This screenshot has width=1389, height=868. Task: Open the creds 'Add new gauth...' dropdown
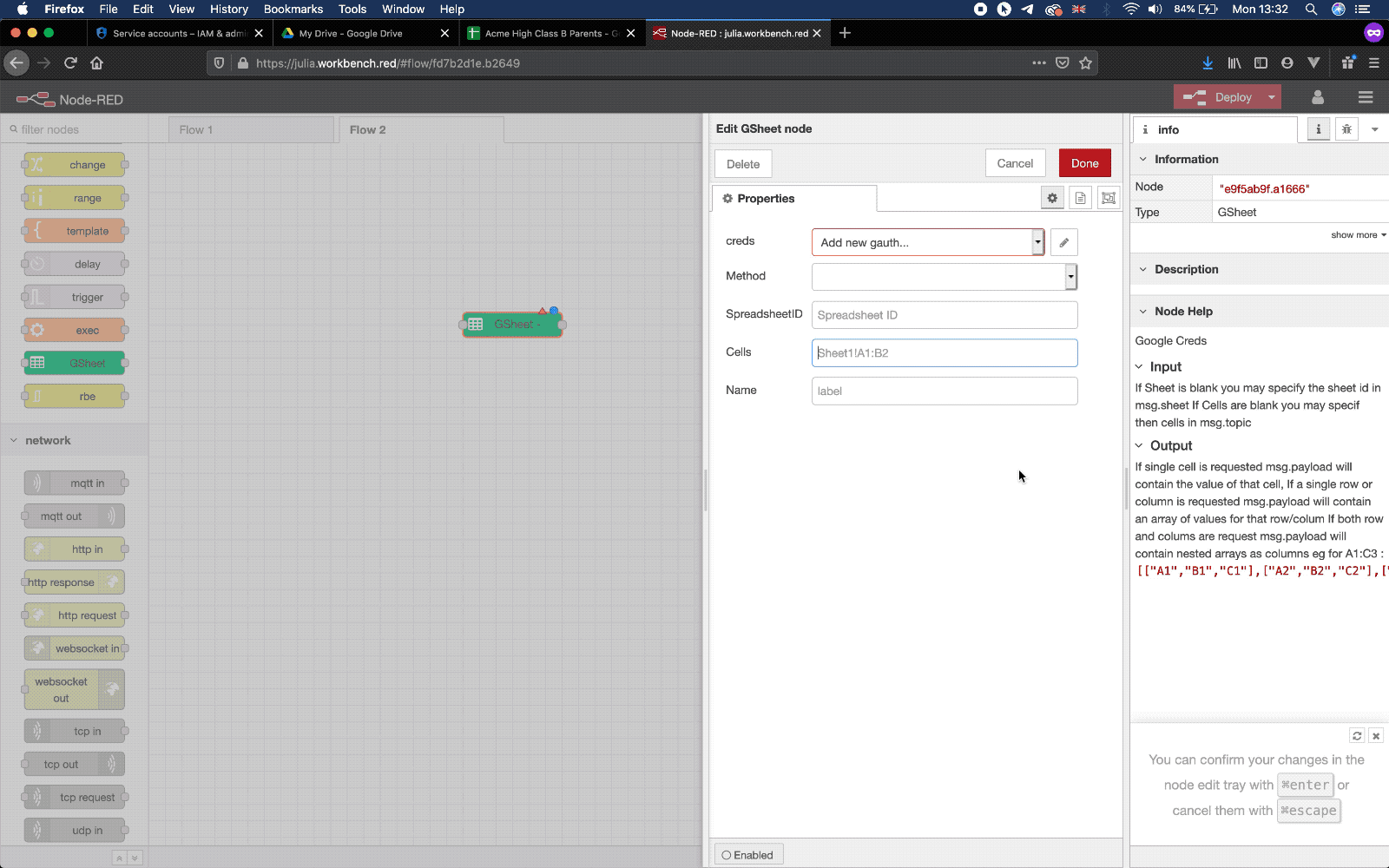click(x=927, y=242)
